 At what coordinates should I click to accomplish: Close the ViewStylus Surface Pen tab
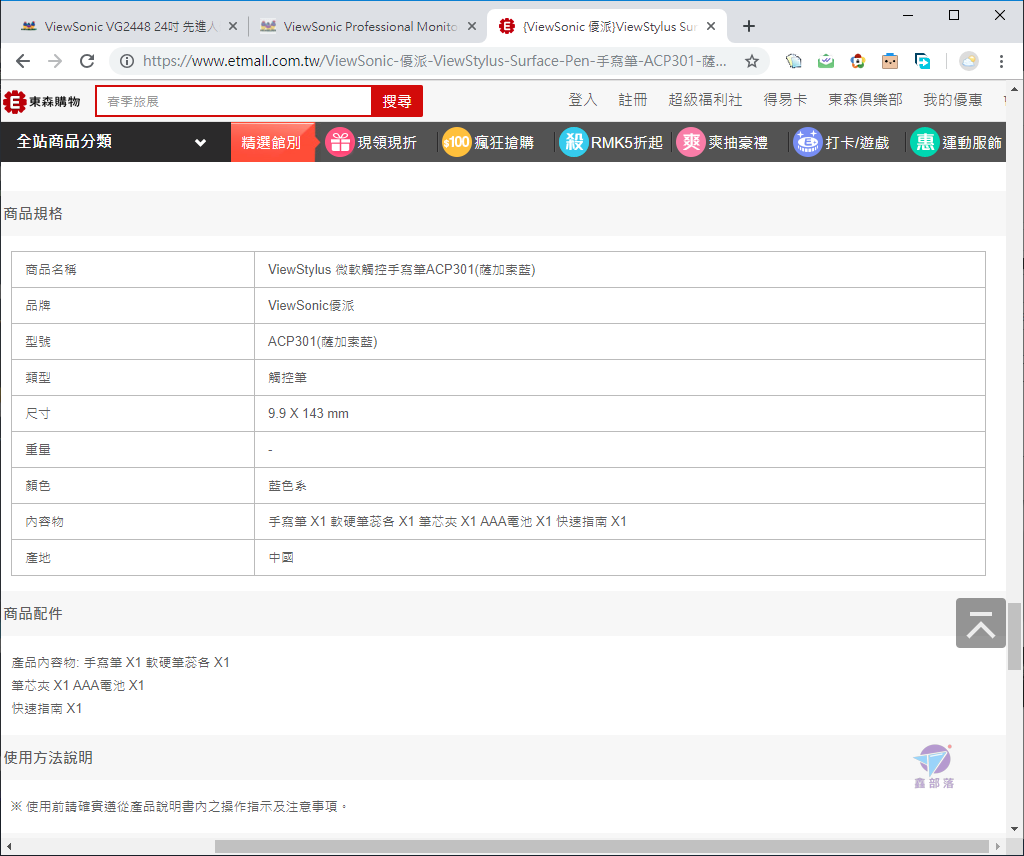coord(711,27)
